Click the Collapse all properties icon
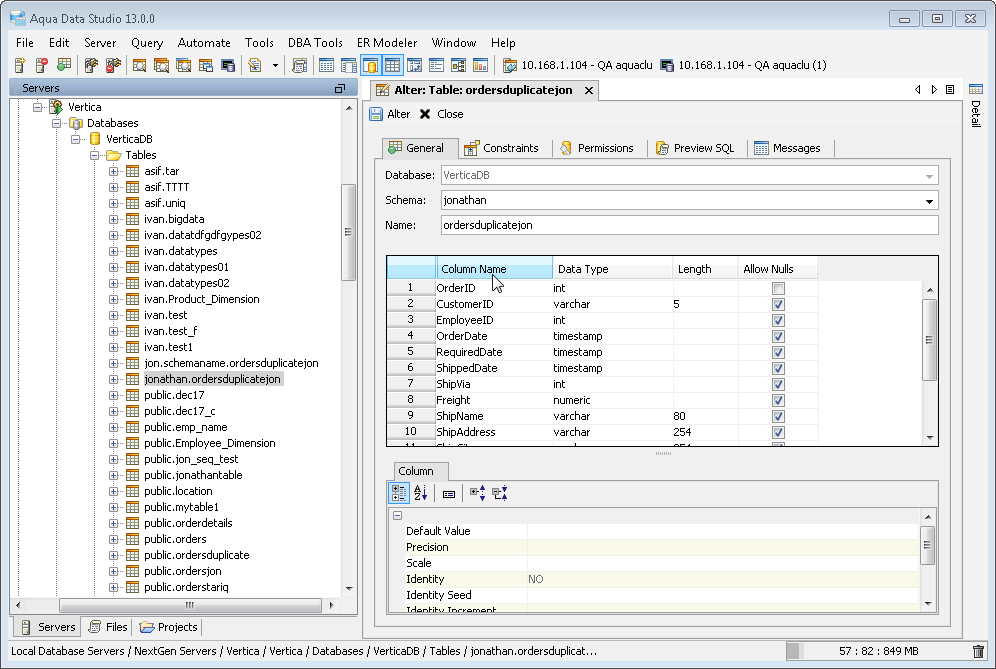The width and height of the screenshot is (996, 669). coord(500,493)
